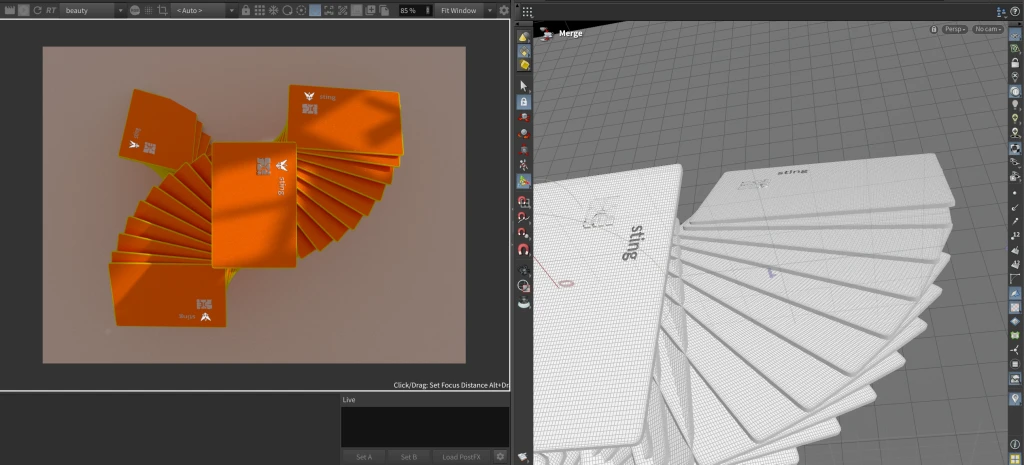
Task: Select the crop region tool
Action: [x=163, y=10]
